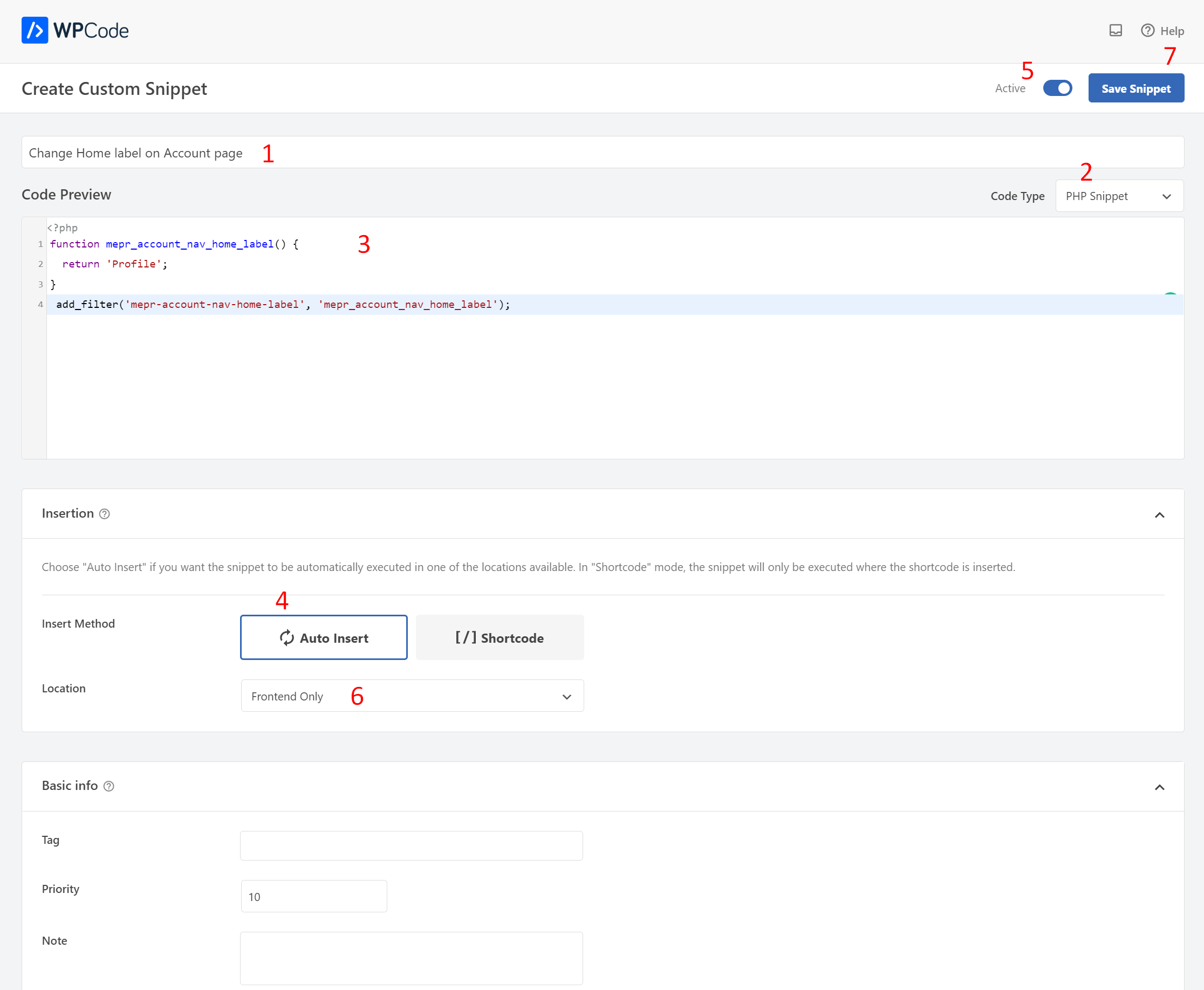Click the Insertion help tooltip icon
This screenshot has width=1204, height=990.
[104, 514]
